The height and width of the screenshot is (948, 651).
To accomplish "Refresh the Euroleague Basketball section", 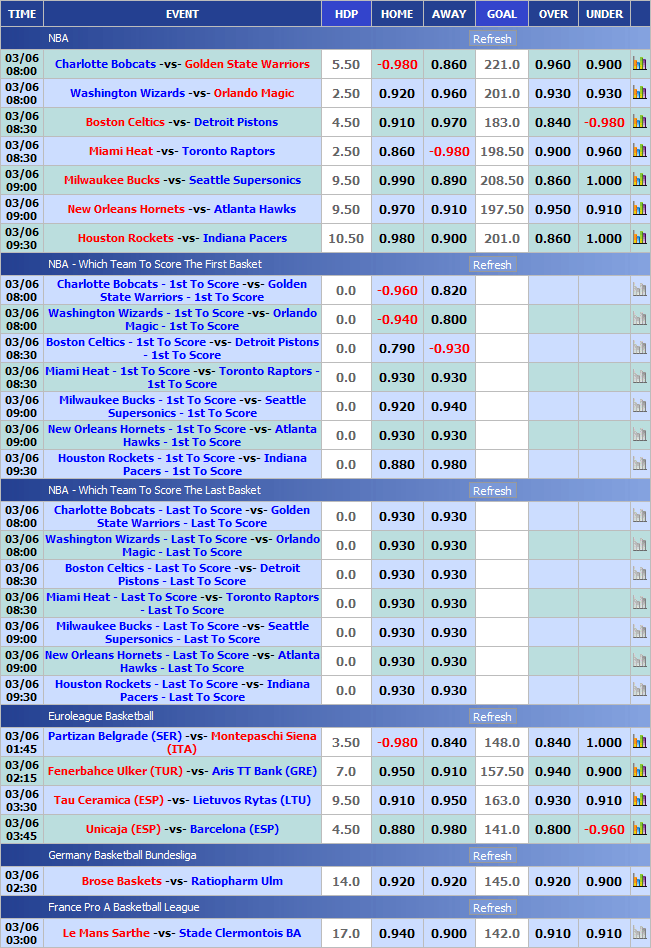I will point(492,717).
